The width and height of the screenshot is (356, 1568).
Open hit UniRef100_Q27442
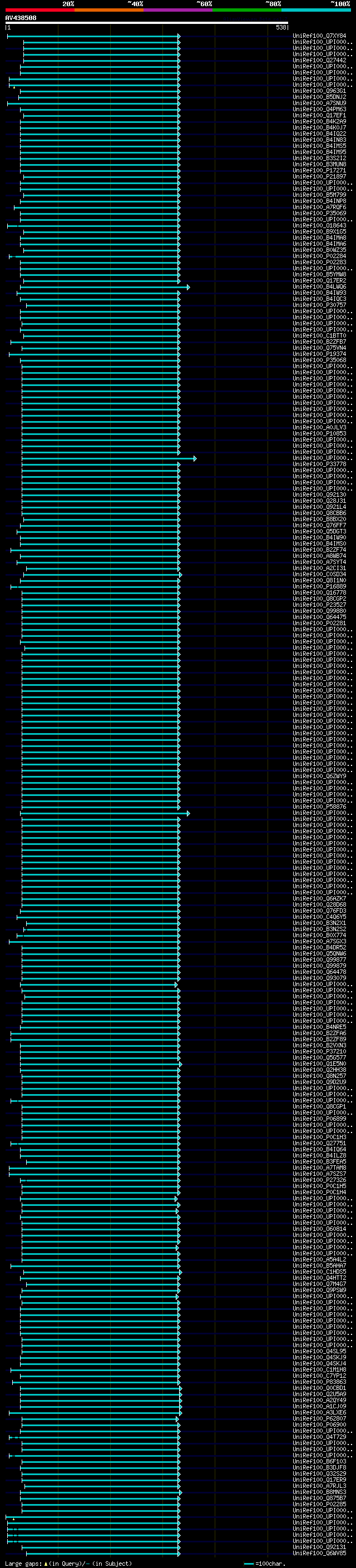(319, 60)
